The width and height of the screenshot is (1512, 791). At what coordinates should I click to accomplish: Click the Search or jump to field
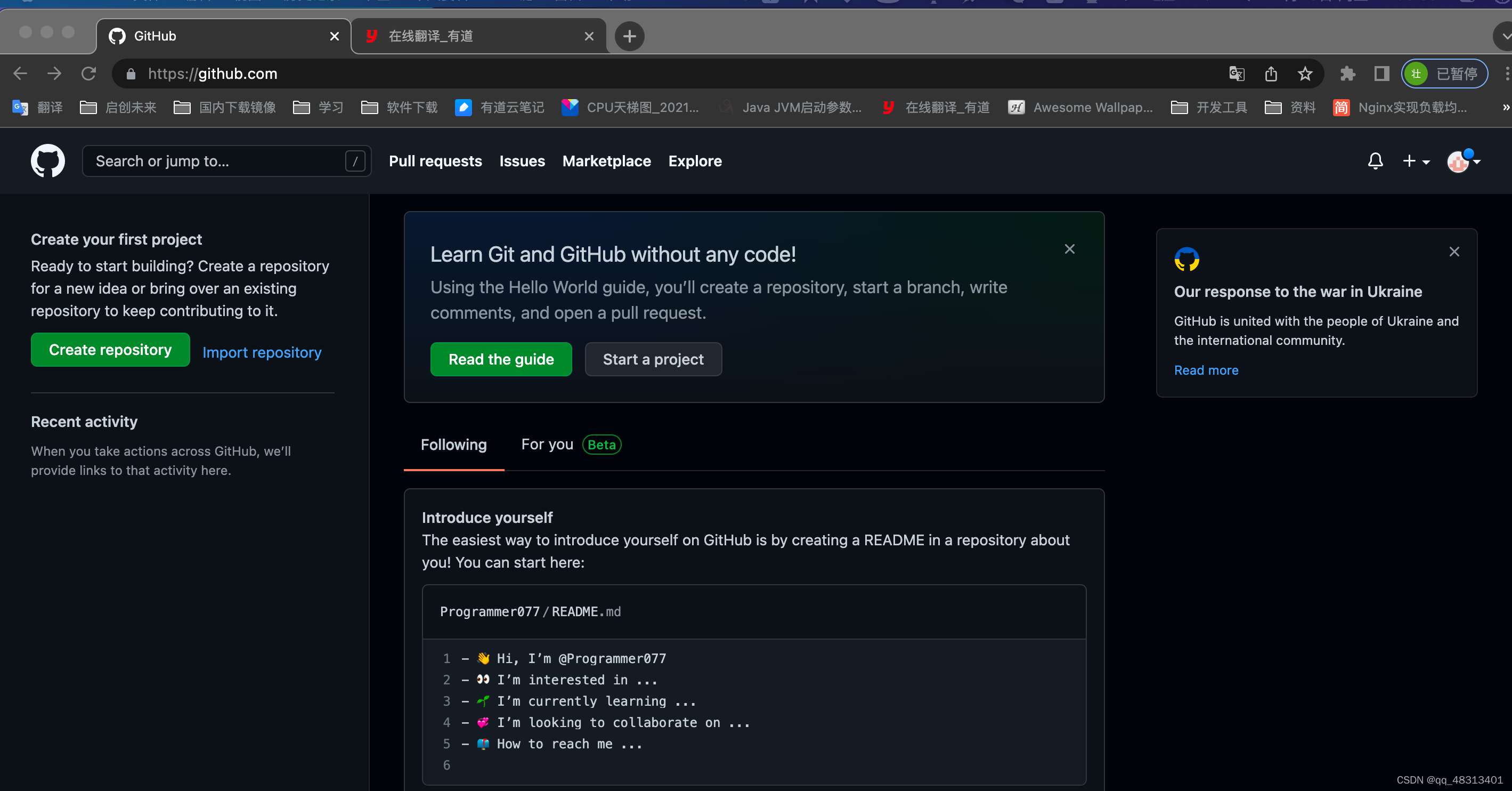tap(217, 161)
